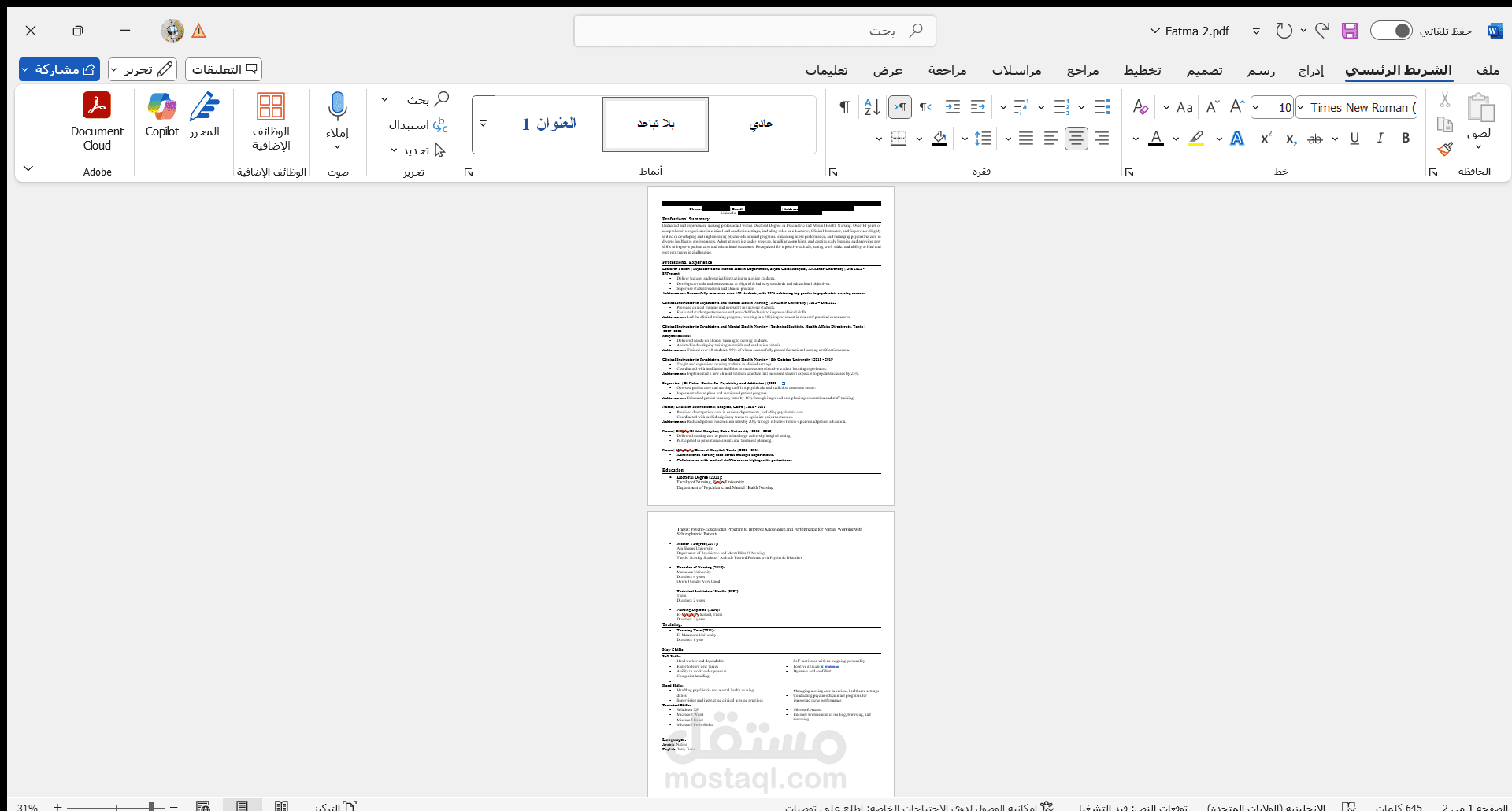Apply the Heading 1 (العنوان 1) style
The width and height of the screenshot is (1512, 811).
[549, 124]
